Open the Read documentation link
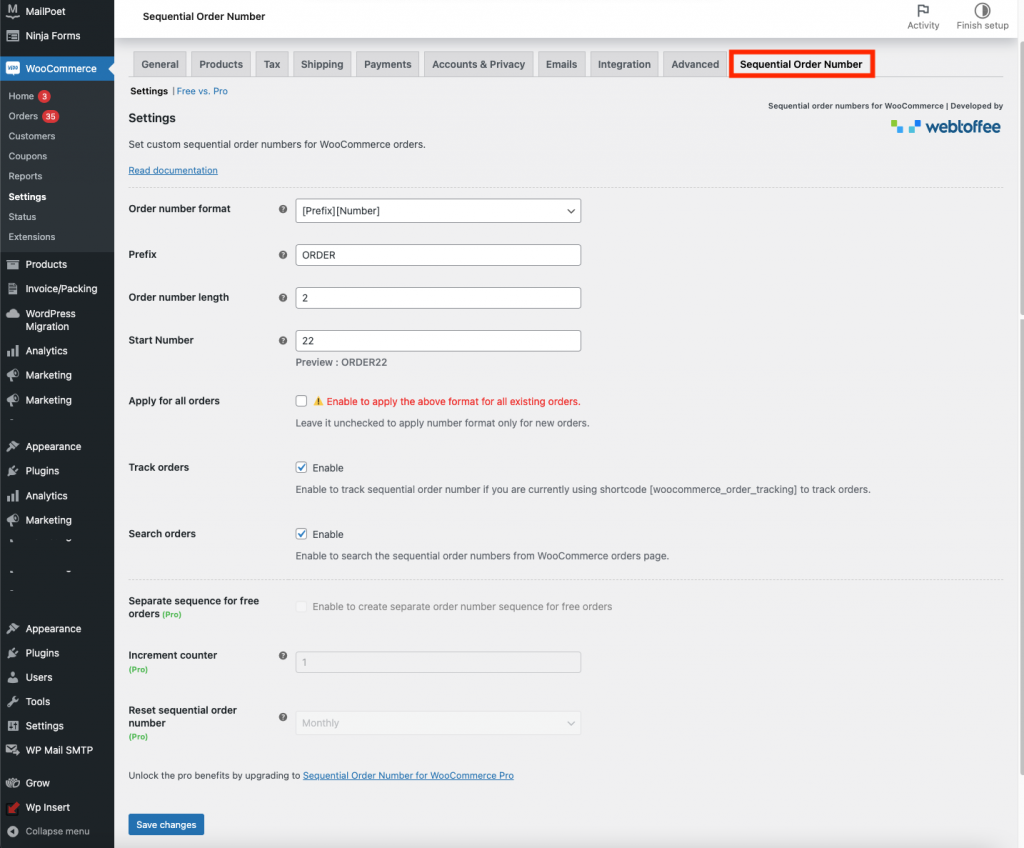This screenshot has width=1024, height=848. pyautogui.click(x=173, y=171)
